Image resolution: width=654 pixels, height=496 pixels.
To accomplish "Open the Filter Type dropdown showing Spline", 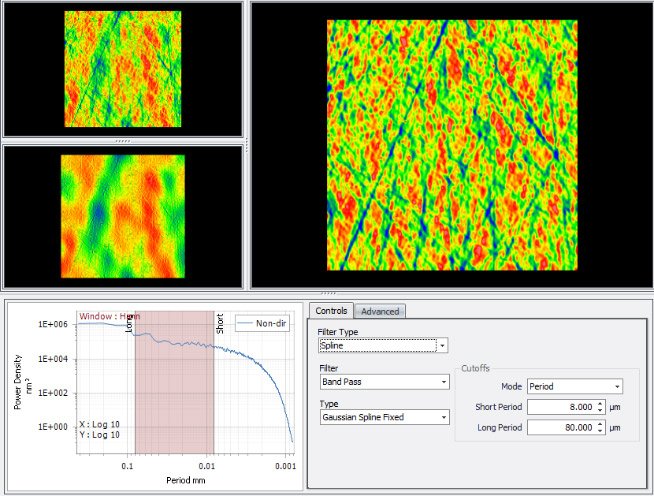I will click(382, 346).
